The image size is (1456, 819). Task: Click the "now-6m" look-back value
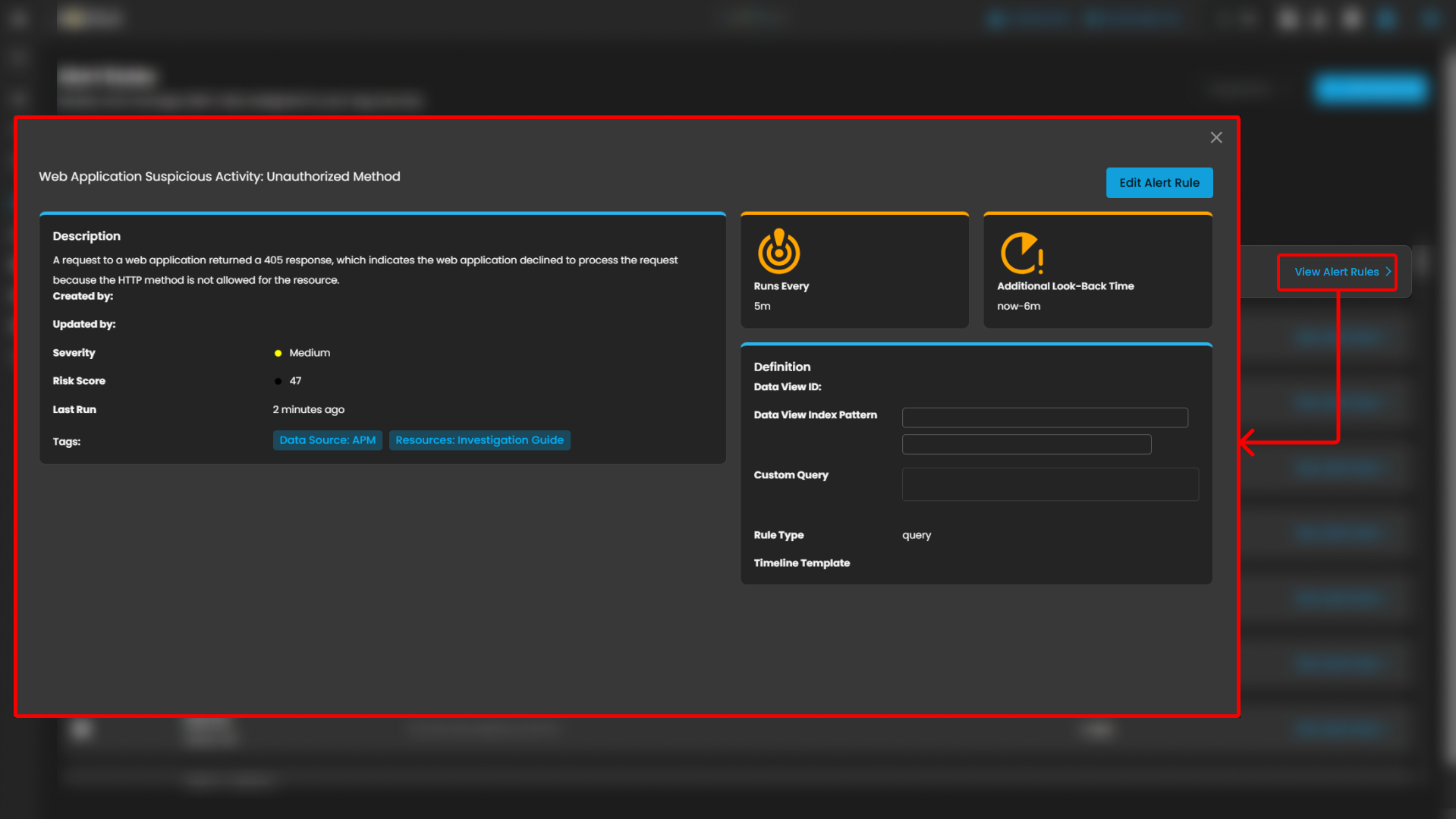point(1018,306)
